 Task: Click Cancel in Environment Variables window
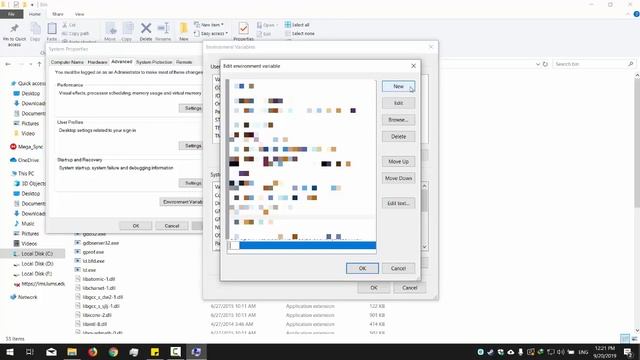(409, 288)
